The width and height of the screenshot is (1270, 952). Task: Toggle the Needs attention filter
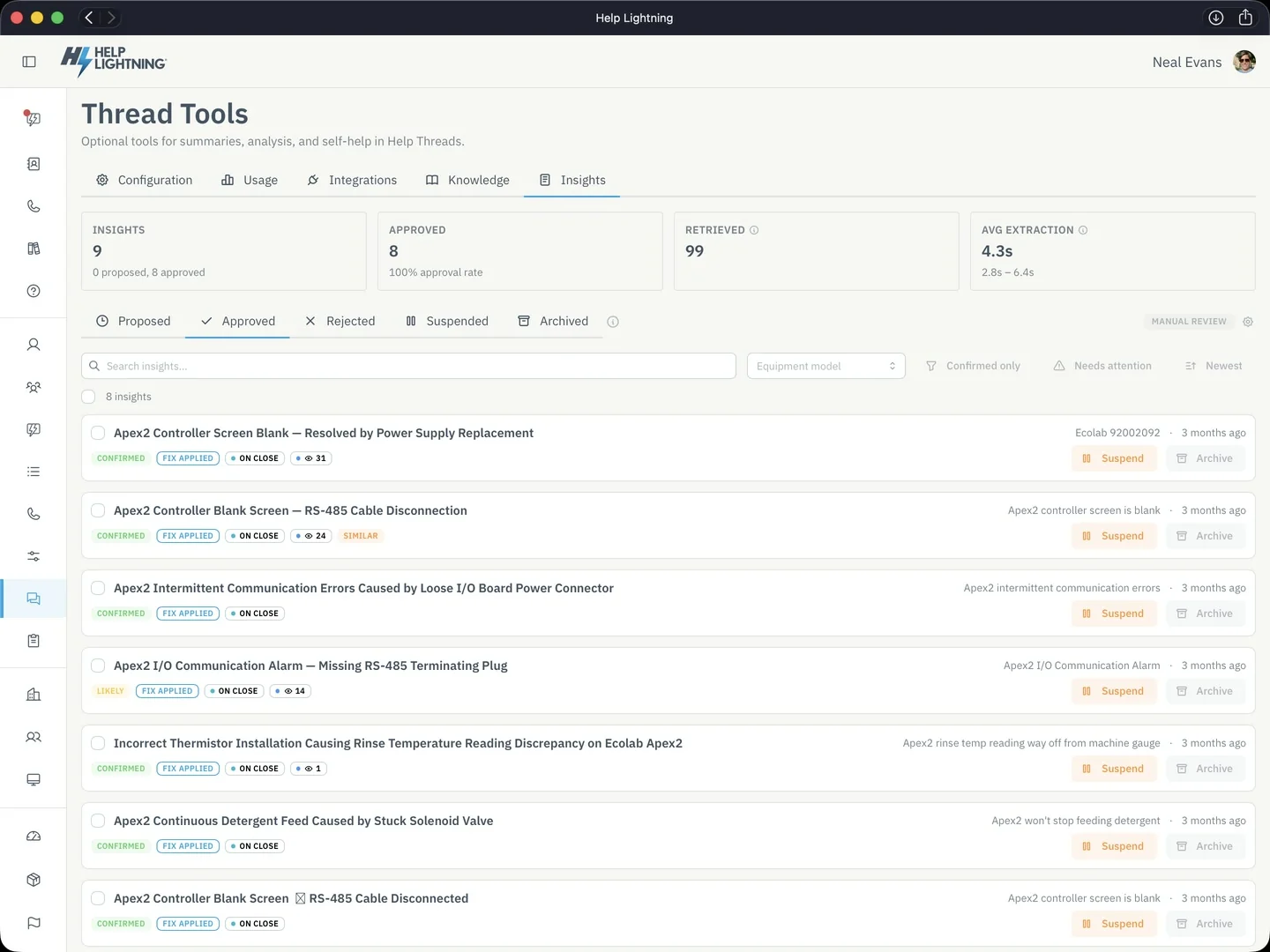click(x=1102, y=366)
